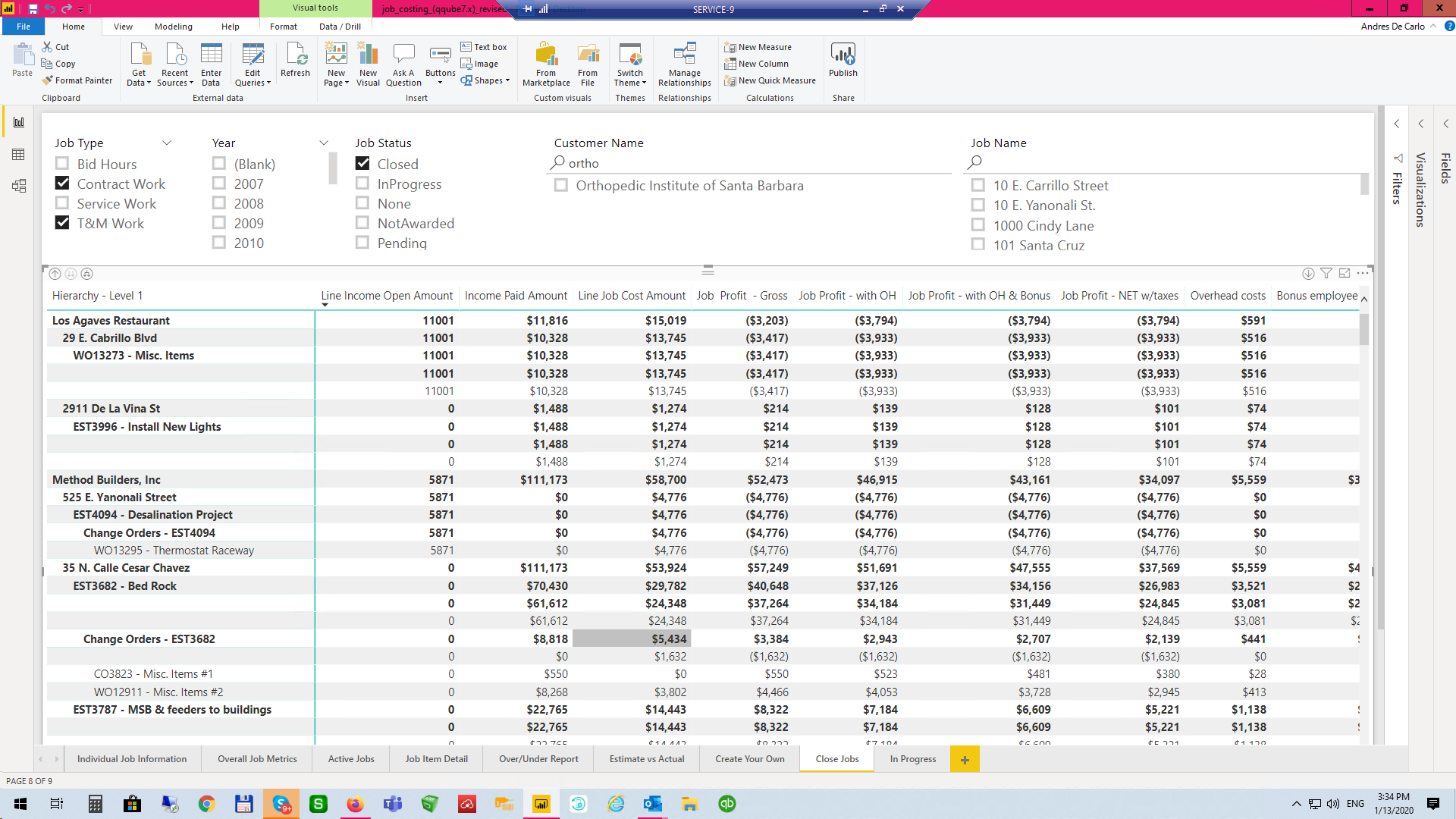1456x819 pixels.
Task: Check the Bid Hours job type
Action: click(63, 164)
